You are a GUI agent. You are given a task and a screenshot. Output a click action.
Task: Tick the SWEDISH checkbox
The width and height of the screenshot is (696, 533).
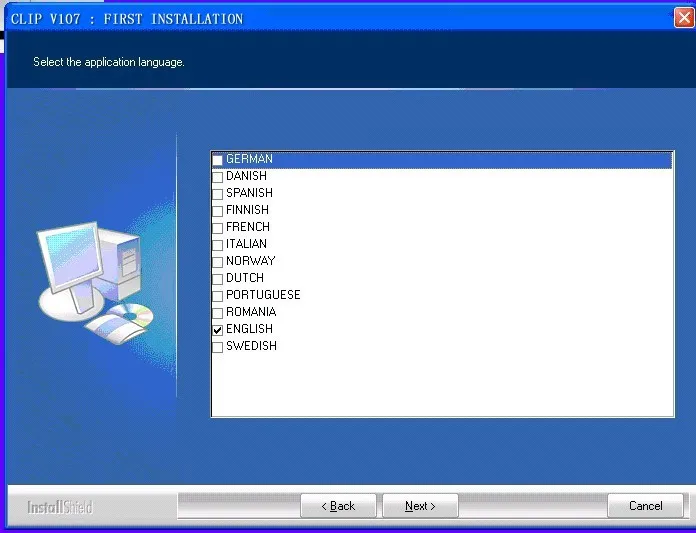click(218, 347)
